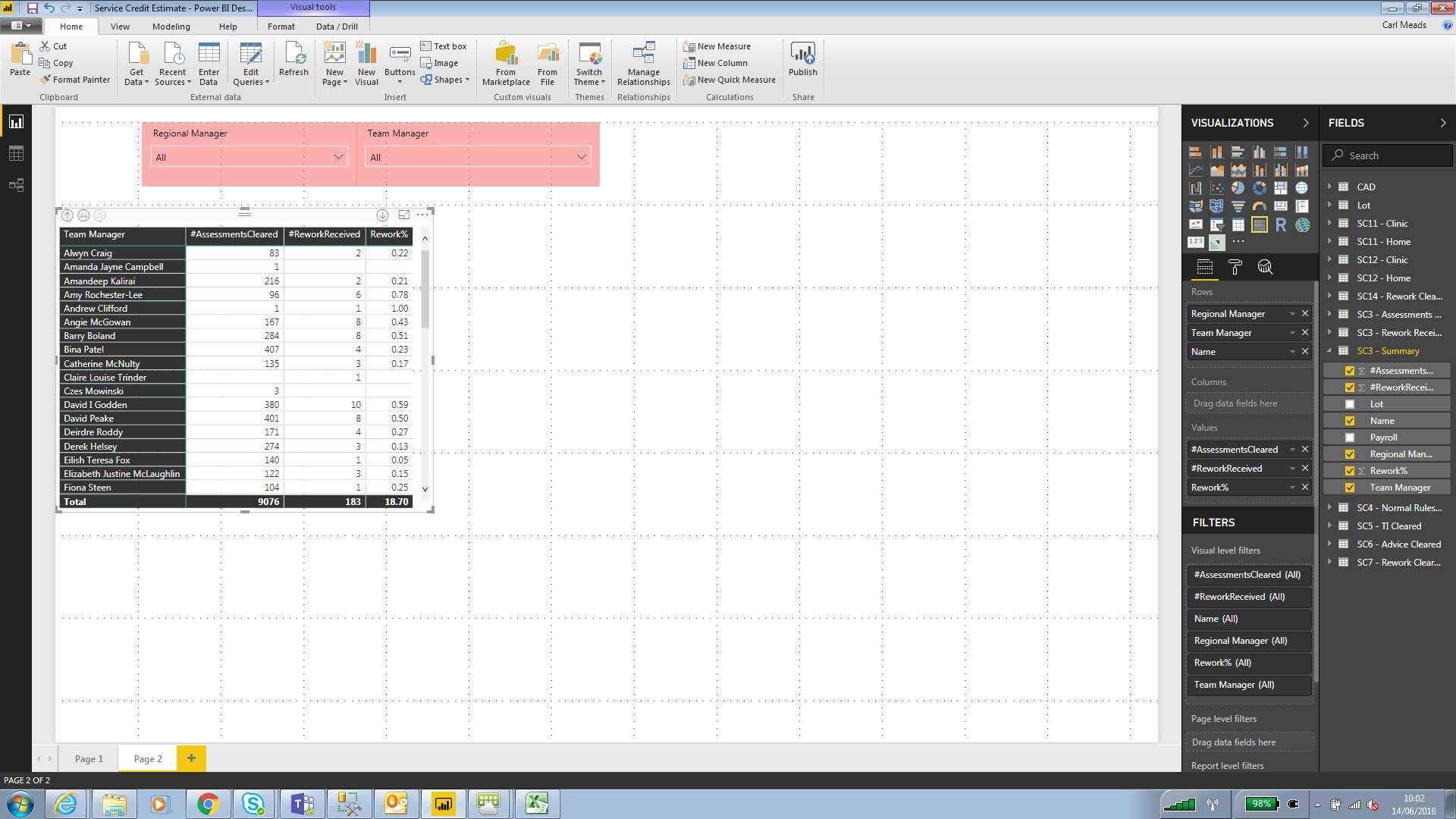Check the Payroll field checkbox

click(1350, 438)
